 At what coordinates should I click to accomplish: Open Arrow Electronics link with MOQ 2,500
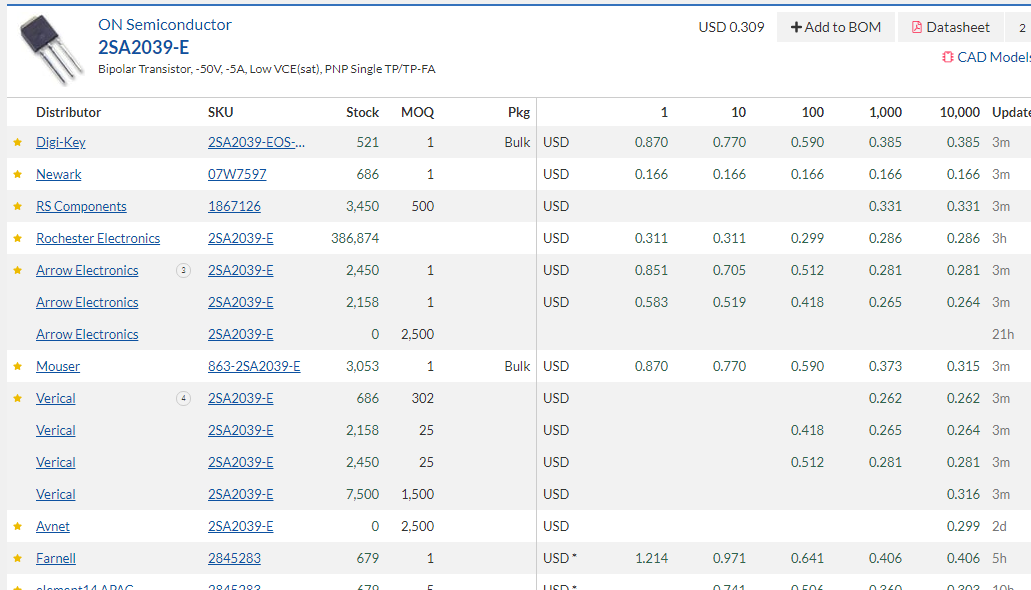click(x=87, y=334)
